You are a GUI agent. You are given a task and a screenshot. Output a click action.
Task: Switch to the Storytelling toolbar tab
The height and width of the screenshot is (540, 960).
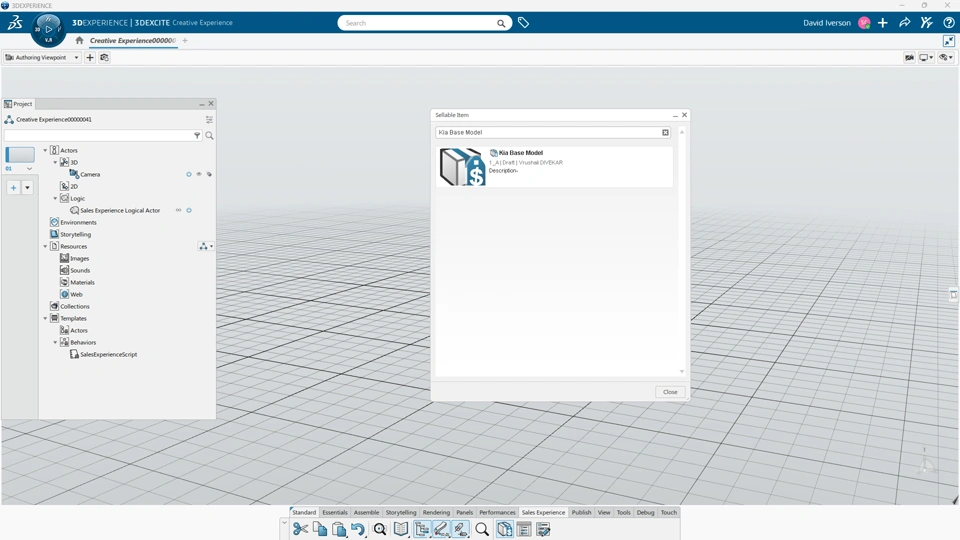401,512
